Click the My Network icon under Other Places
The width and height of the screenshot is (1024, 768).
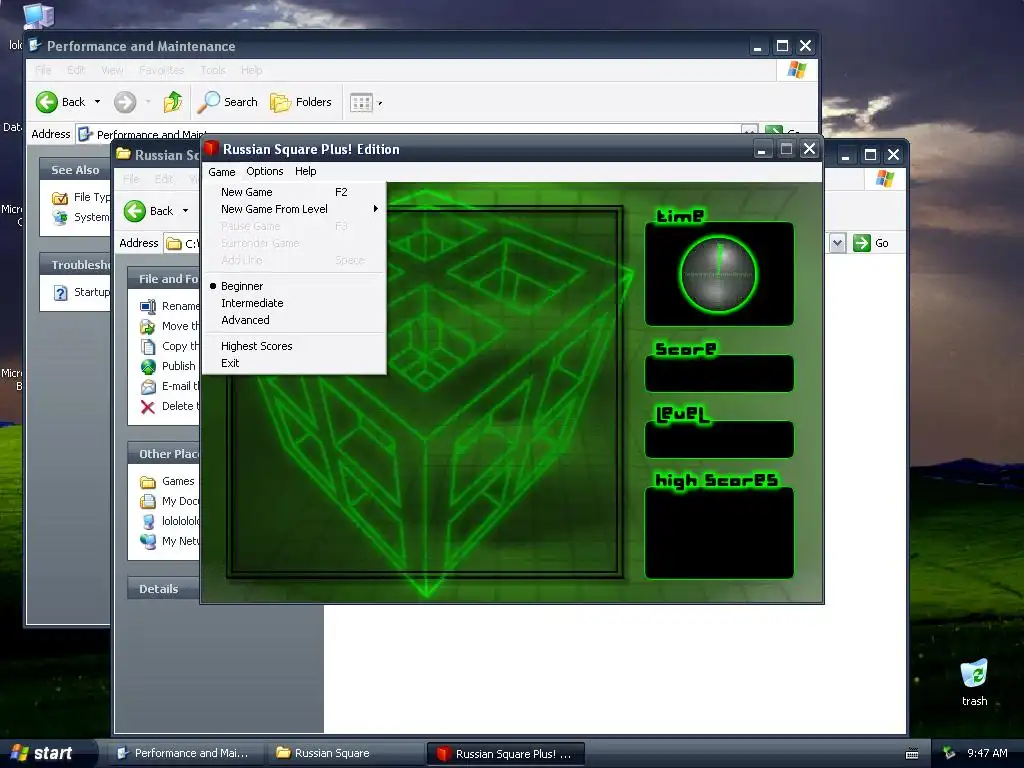[x=148, y=541]
